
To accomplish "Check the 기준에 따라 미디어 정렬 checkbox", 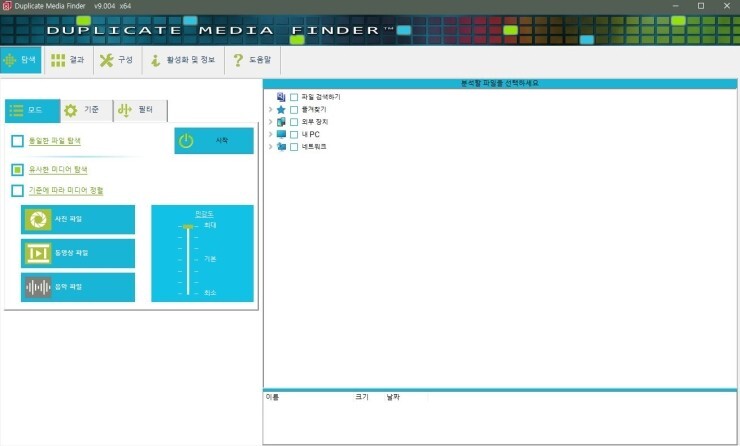I will click(x=17, y=191).
